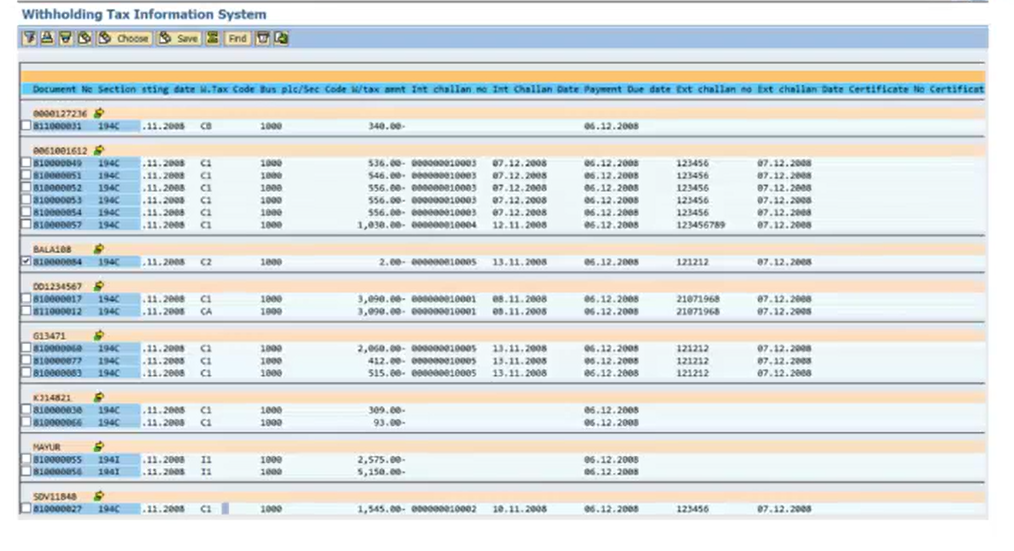Click the icon next to SDV11848

(x=98, y=496)
